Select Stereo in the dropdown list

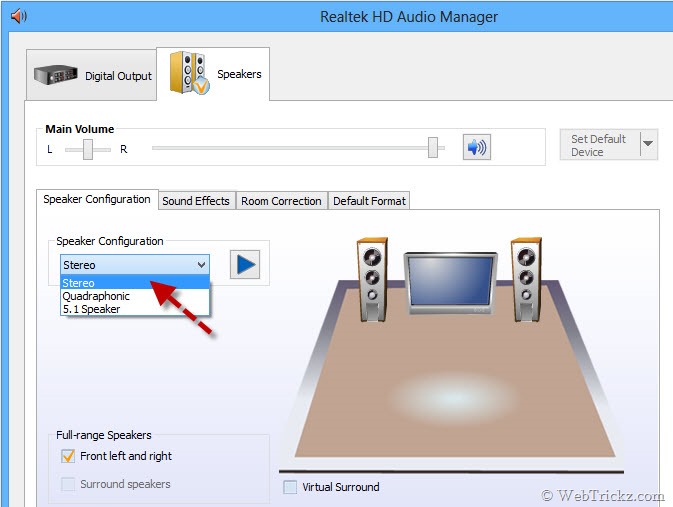[135, 282]
